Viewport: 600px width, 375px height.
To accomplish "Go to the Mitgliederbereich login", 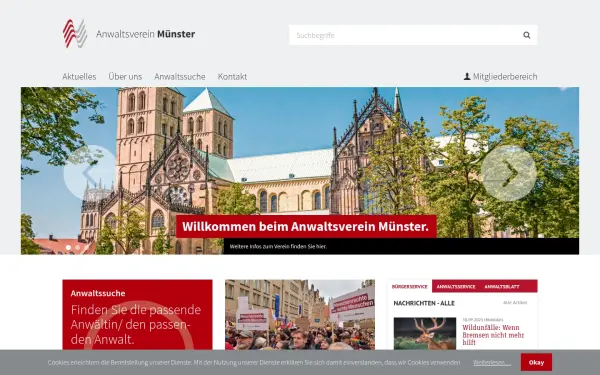I will [x=501, y=77].
